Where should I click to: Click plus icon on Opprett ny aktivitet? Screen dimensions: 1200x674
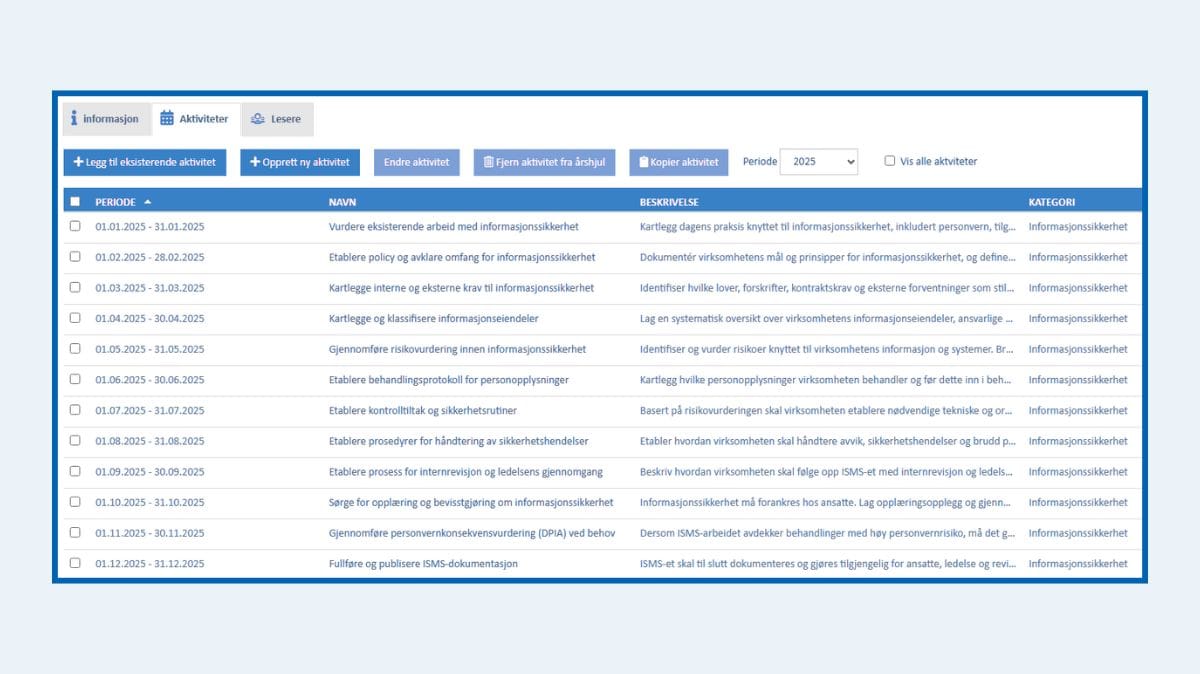(x=255, y=162)
